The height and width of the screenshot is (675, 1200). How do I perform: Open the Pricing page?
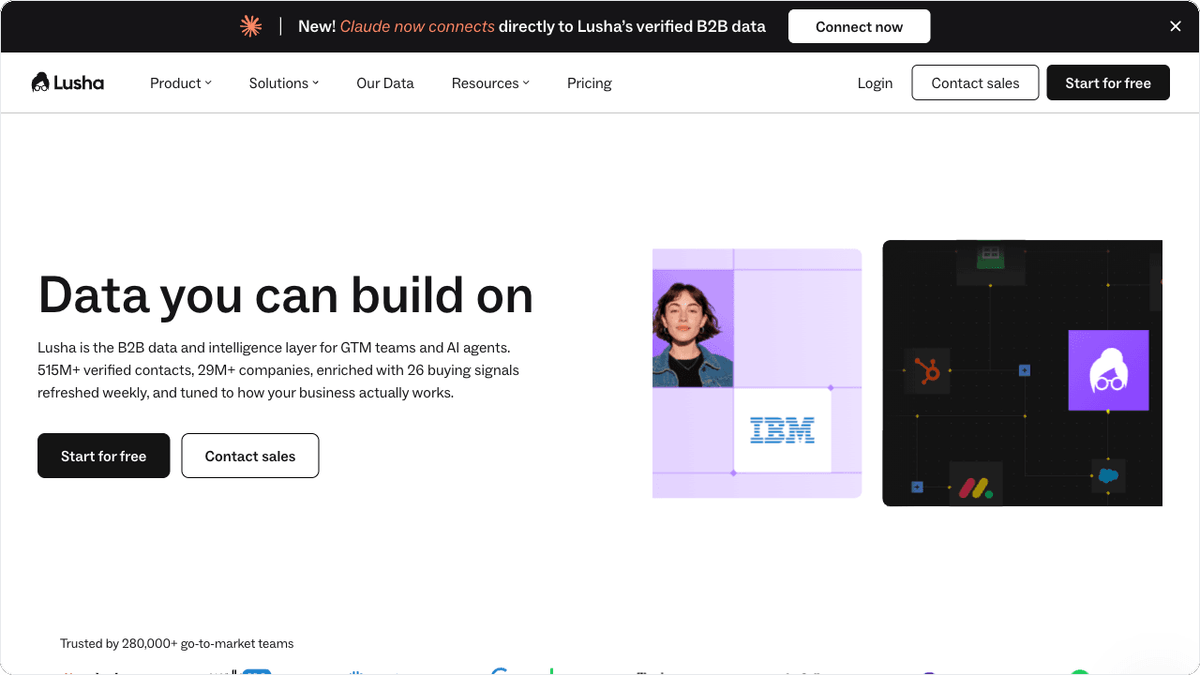click(589, 83)
